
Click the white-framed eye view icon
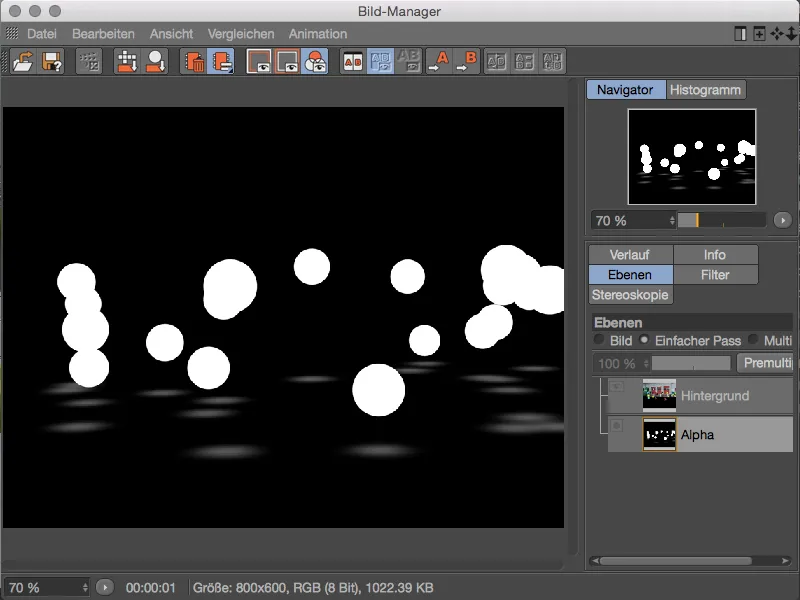coord(259,61)
